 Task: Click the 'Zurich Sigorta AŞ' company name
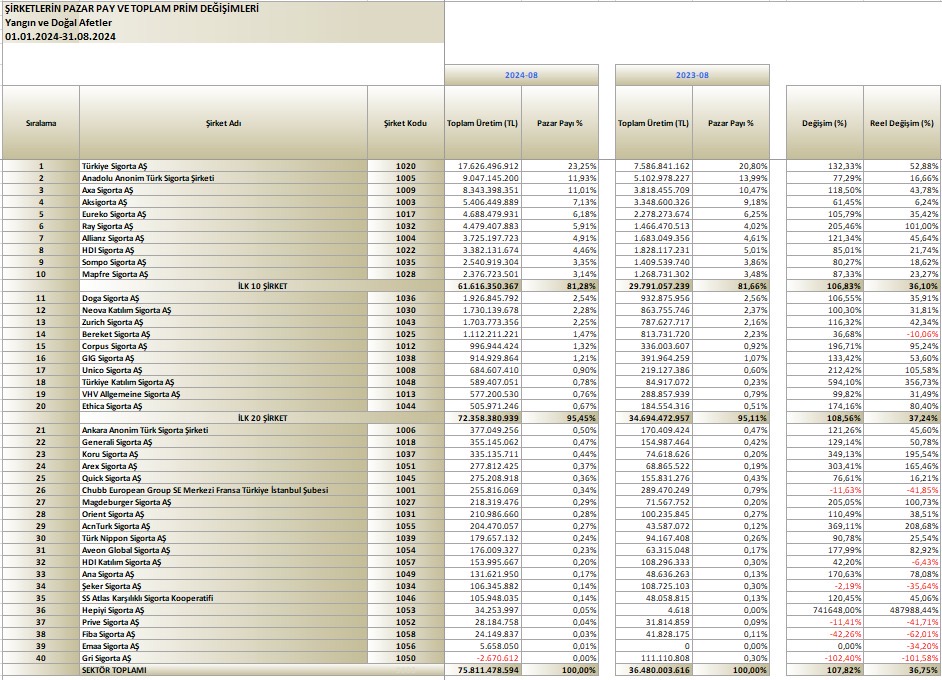click(x=223, y=322)
